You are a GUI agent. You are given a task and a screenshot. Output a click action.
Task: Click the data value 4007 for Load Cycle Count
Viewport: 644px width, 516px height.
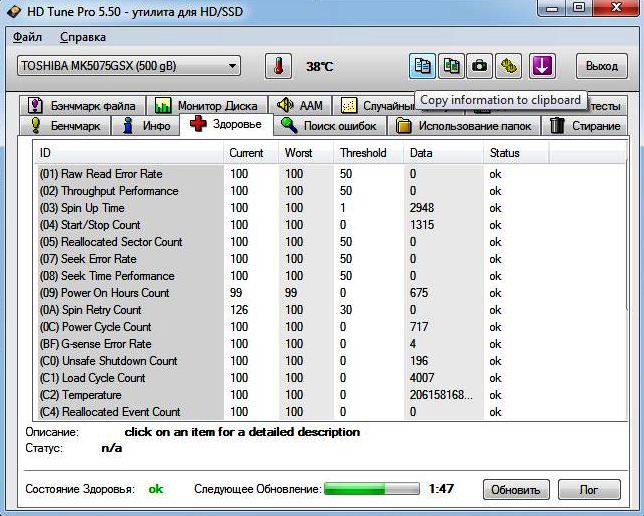click(x=422, y=378)
